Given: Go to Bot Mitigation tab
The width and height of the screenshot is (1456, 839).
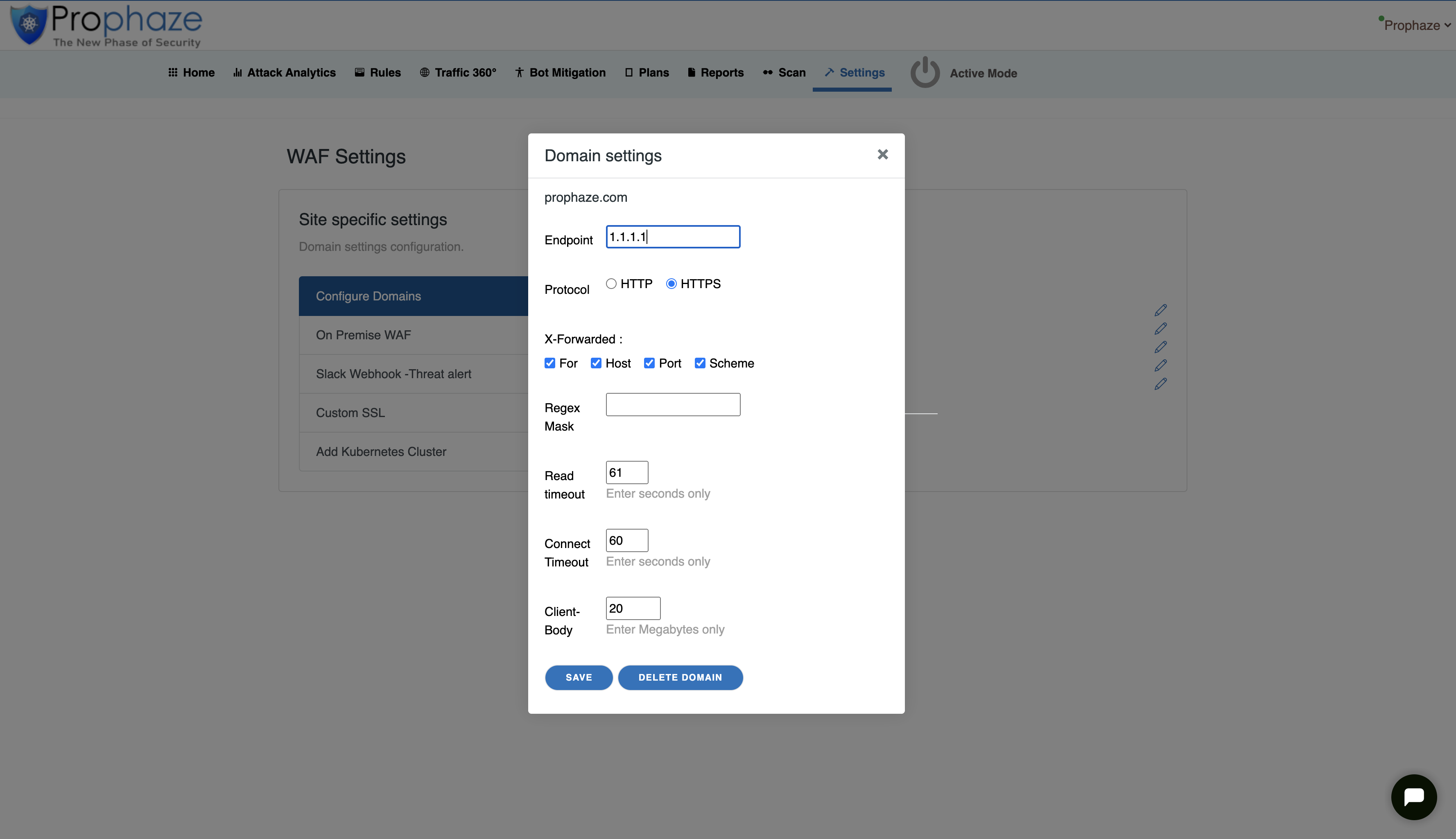Looking at the screenshot, I should [560, 72].
